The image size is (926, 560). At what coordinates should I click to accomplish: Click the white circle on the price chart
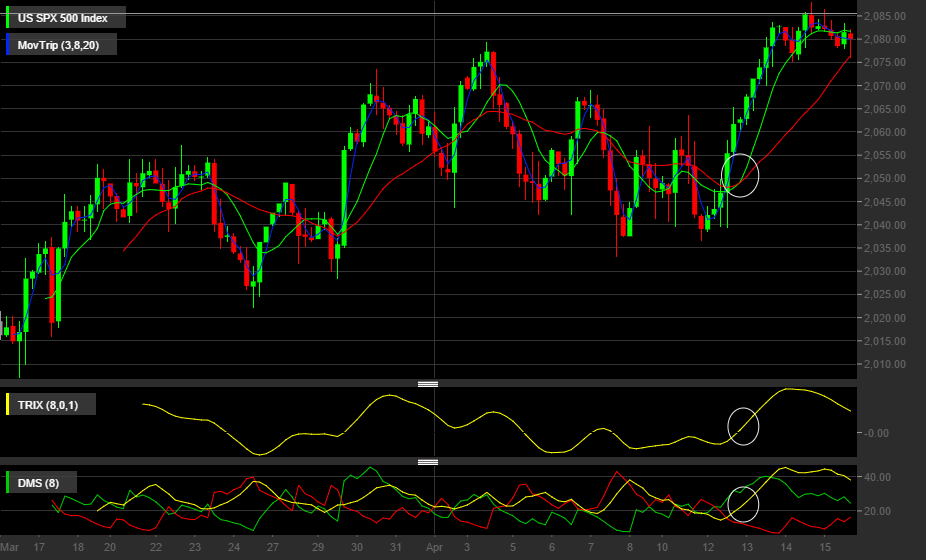tap(740, 175)
